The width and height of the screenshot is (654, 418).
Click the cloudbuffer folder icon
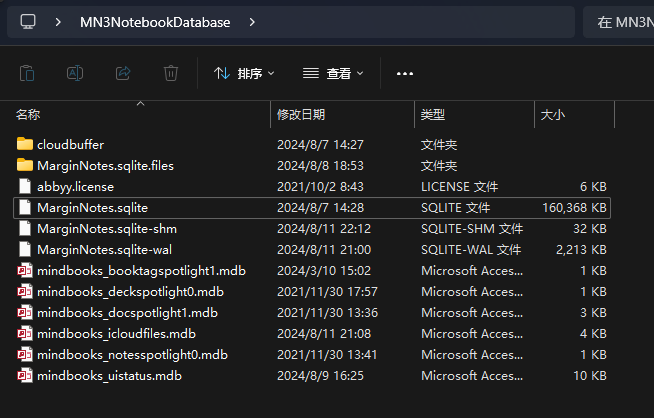pos(25,145)
